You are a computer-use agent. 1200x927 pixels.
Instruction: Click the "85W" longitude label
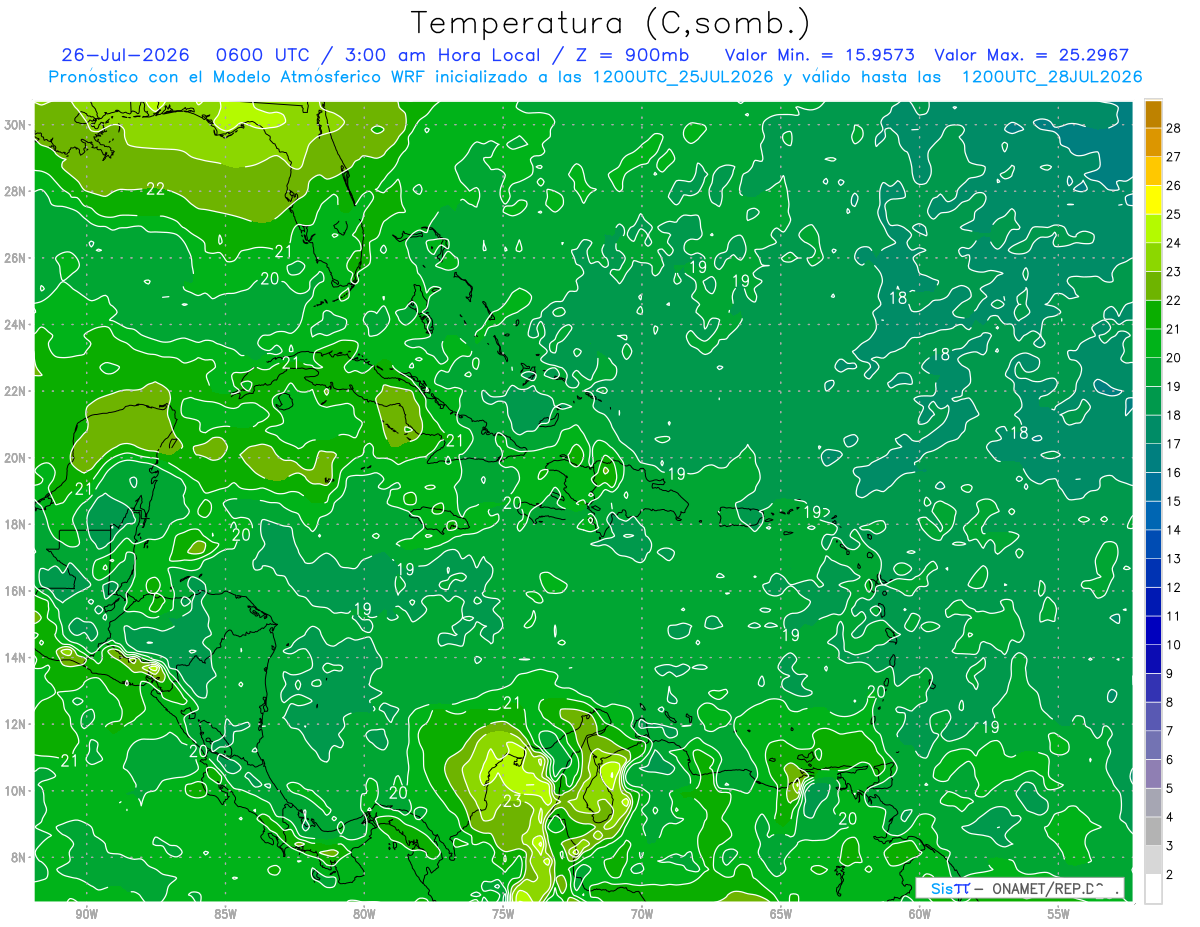tap(225, 915)
